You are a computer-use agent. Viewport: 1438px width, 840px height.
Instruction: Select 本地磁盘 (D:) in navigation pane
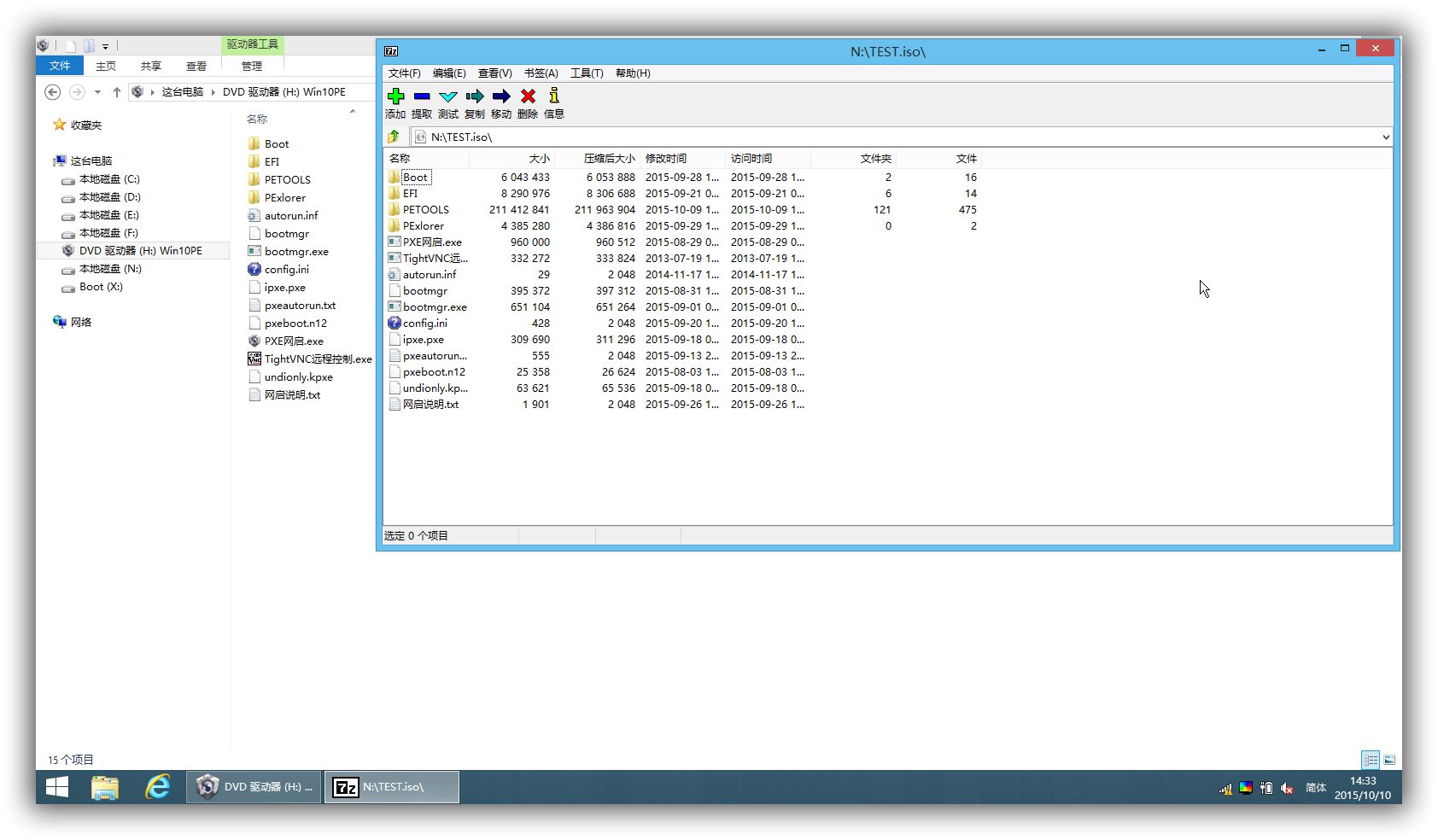(109, 197)
